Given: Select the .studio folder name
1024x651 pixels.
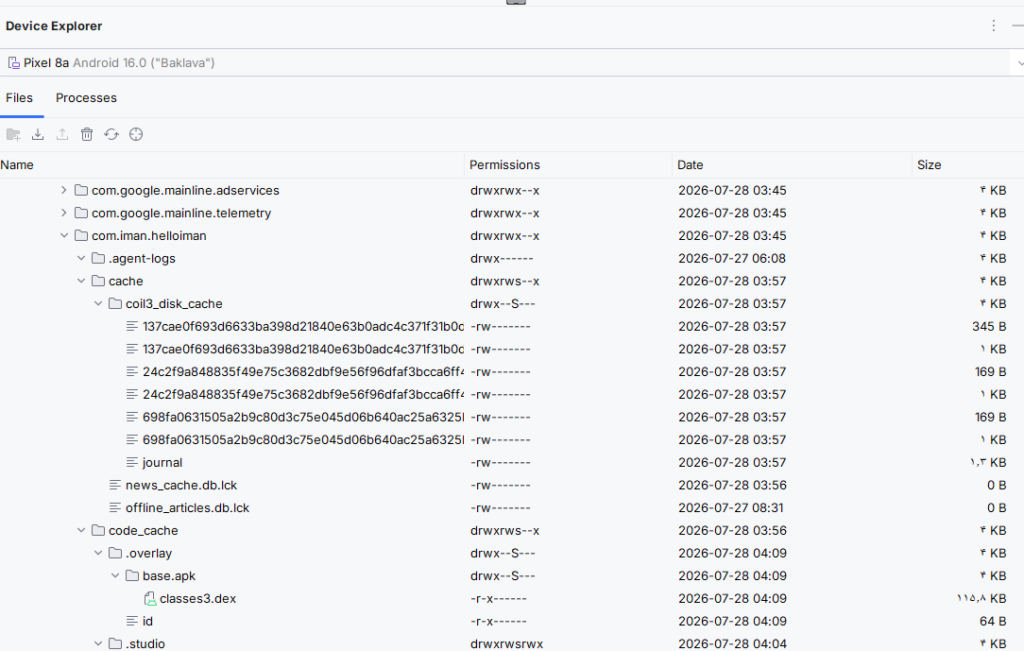Looking at the screenshot, I should pos(145,644).
